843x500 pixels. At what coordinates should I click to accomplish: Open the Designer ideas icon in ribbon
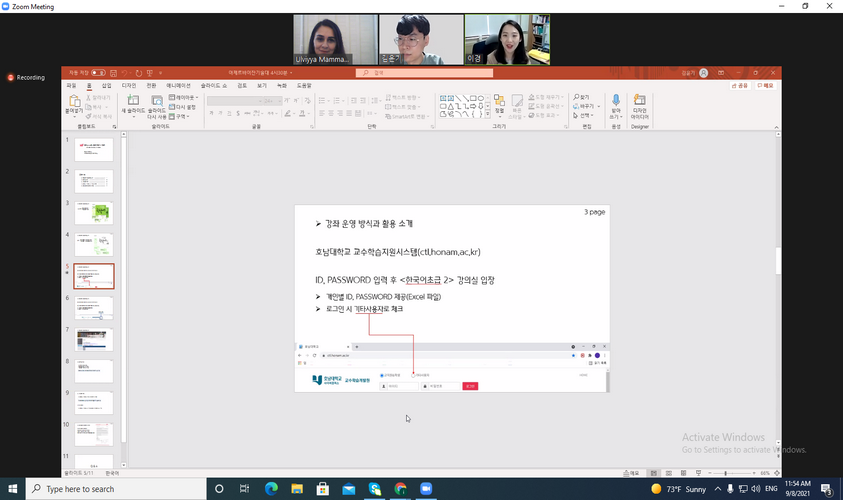pos(640,104)
